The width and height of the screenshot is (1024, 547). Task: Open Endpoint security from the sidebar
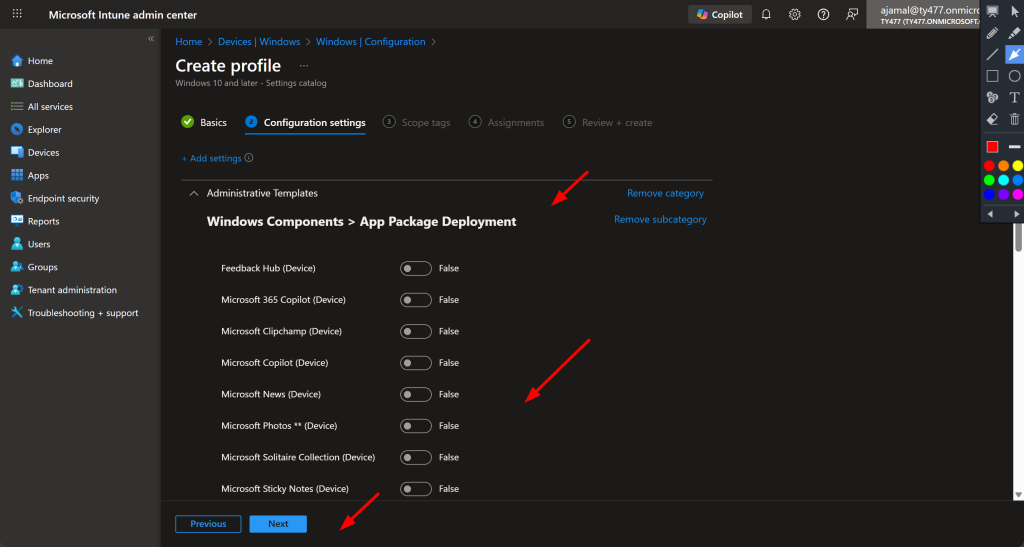click(x=63, y=198)
